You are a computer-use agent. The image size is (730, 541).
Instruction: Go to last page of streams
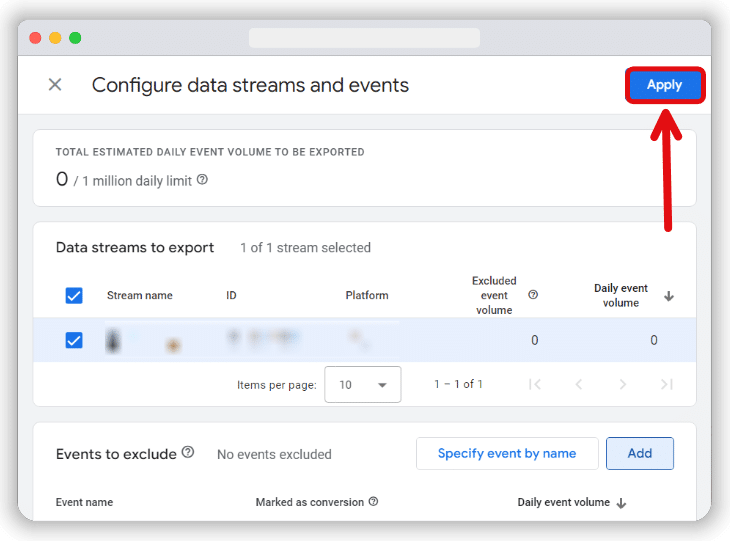(x=667, y=384)
